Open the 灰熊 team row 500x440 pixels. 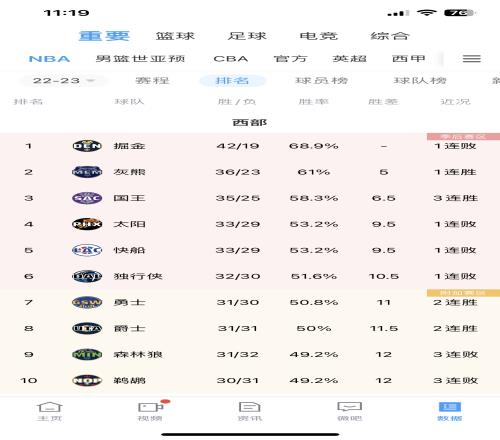[250, 172]
